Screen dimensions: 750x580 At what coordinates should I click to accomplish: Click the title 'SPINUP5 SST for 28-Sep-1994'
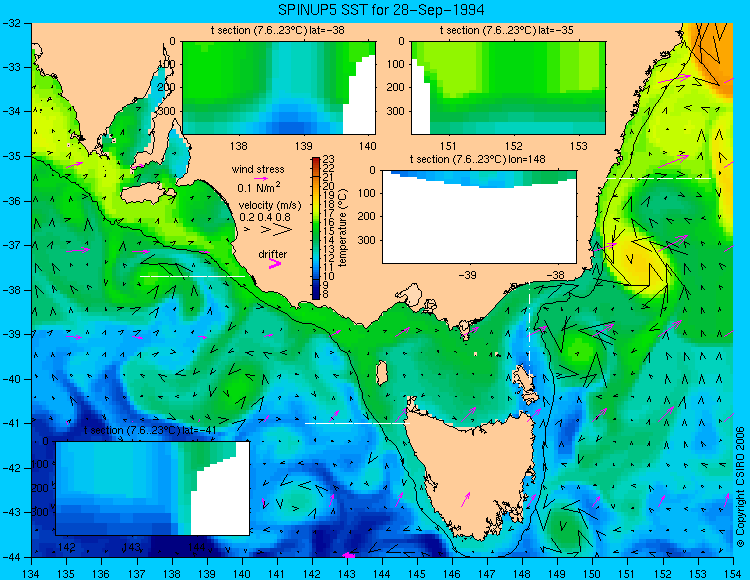381,10
